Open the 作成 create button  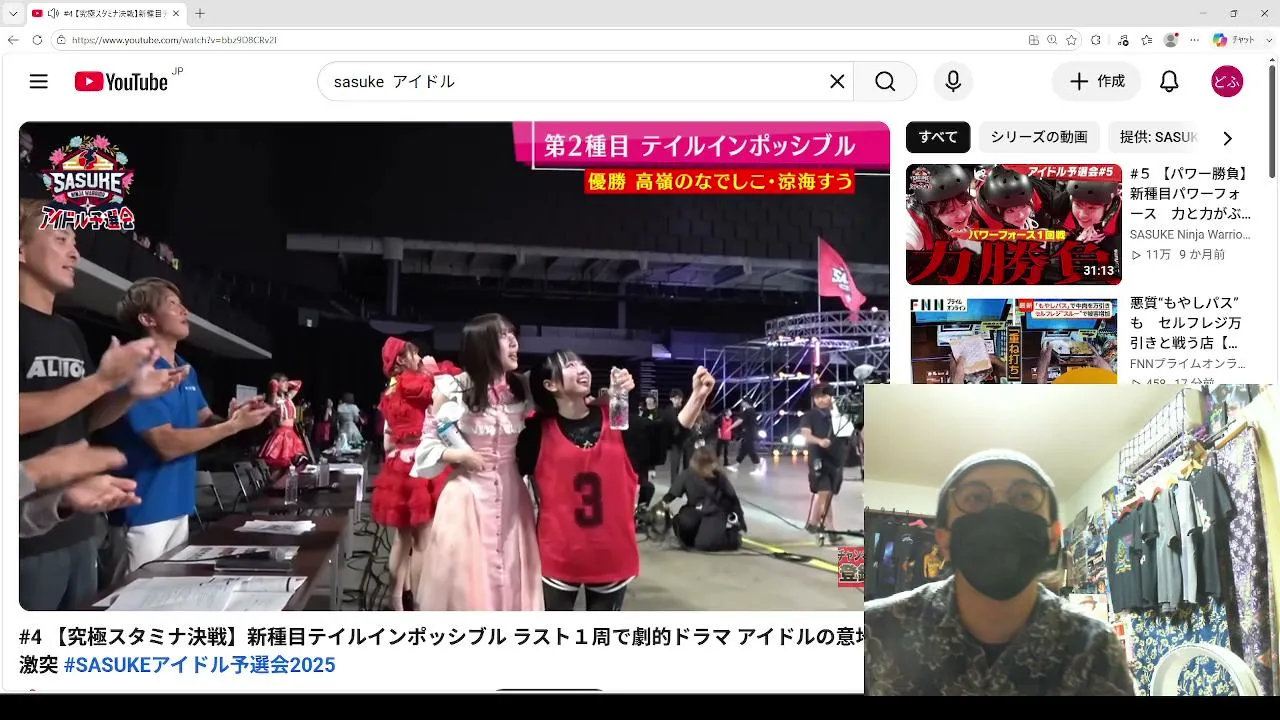(1097, 82)
